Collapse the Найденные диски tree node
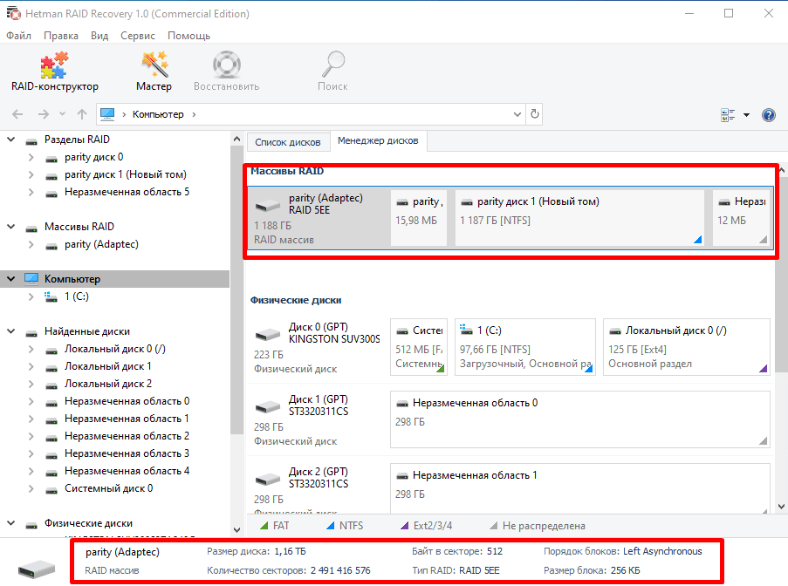 (11, 332)
